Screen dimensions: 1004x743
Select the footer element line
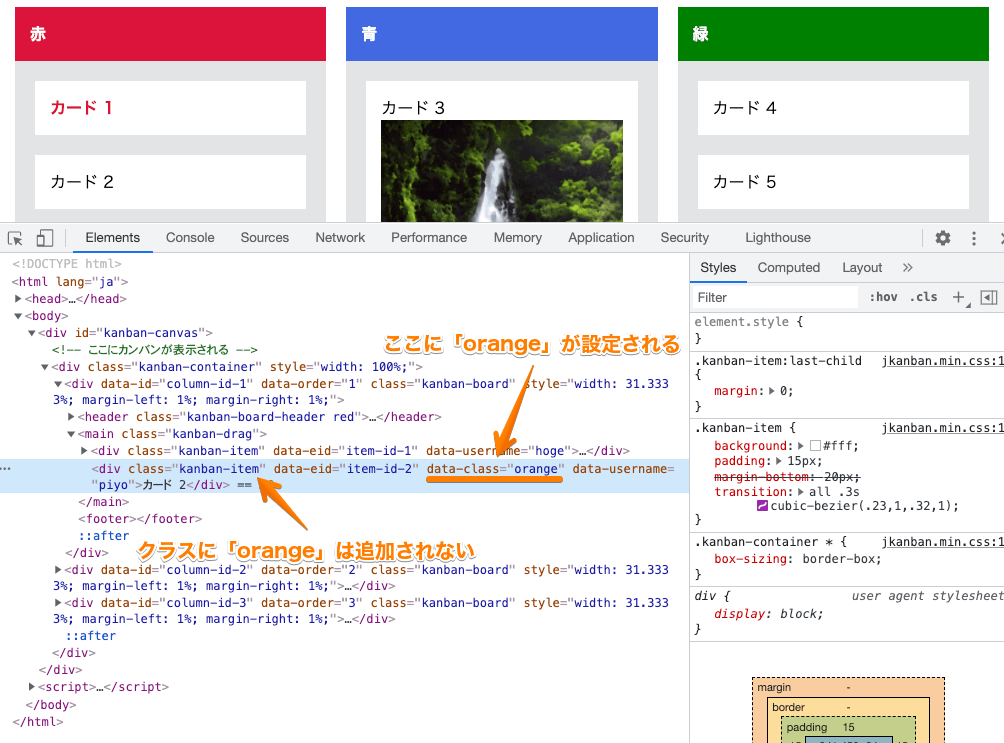(140, 519)
